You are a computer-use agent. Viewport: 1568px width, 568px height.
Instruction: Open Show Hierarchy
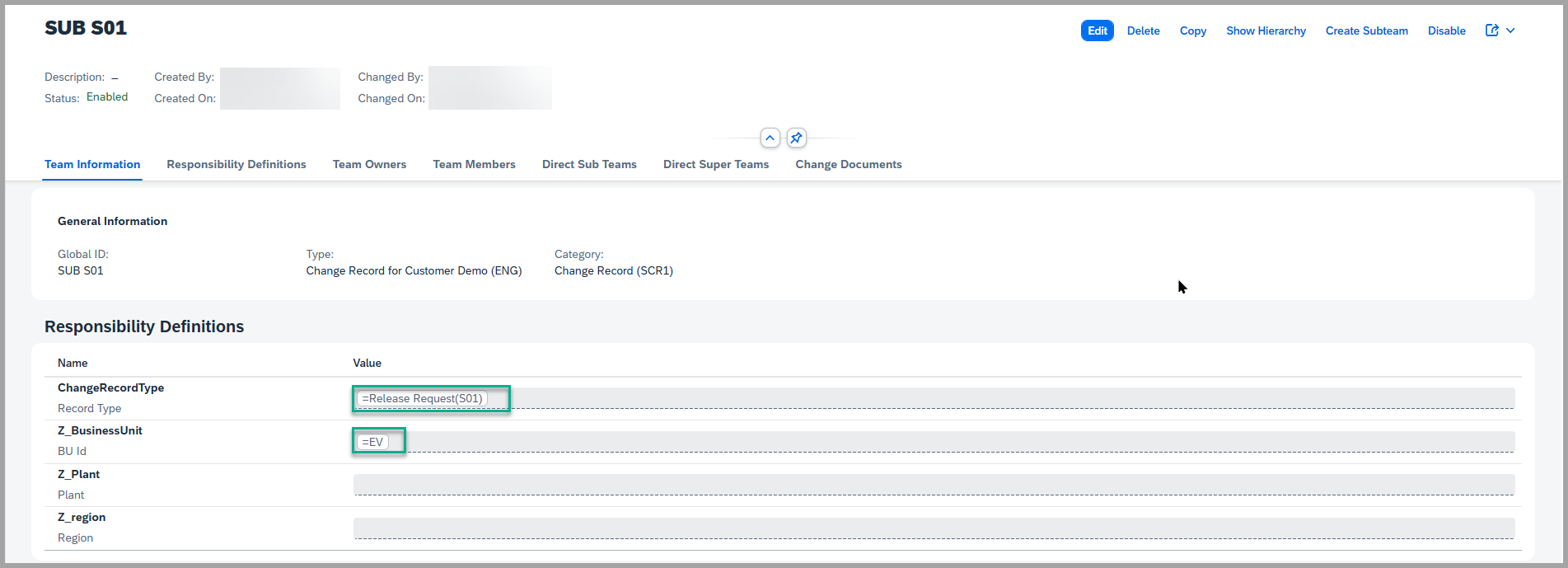1266,31
